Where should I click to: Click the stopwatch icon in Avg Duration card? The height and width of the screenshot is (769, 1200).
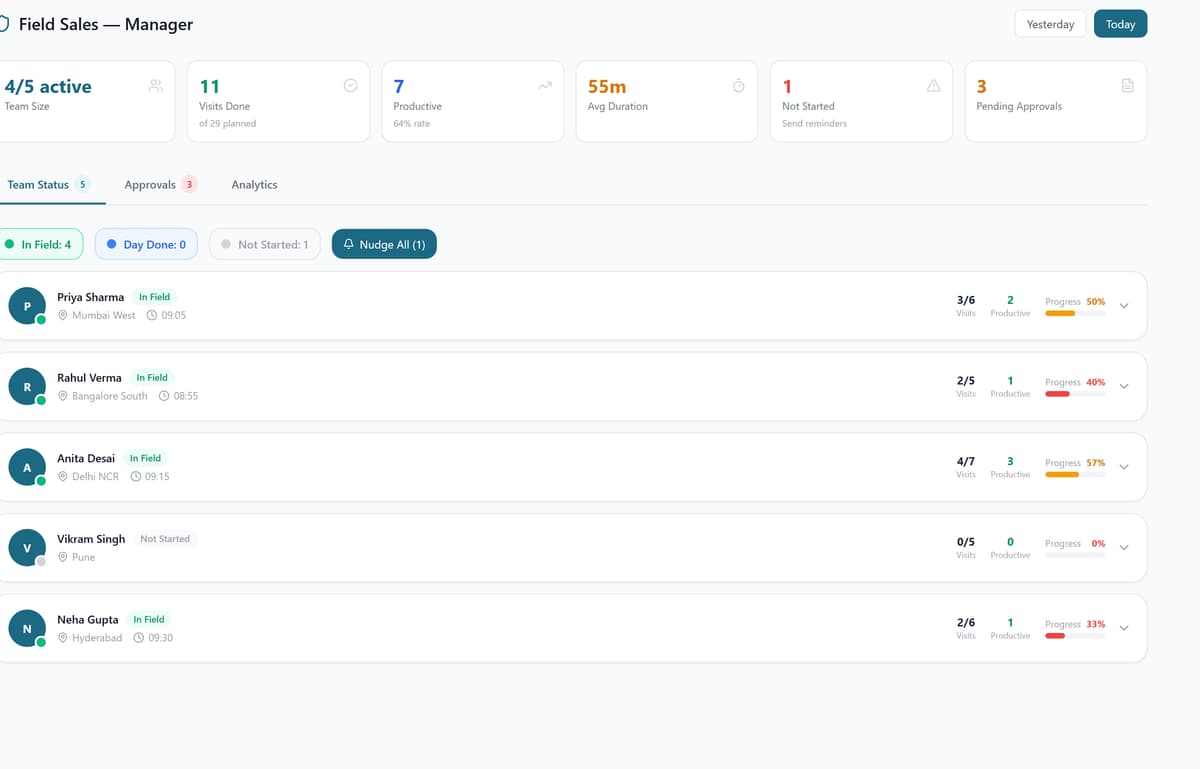click(x=738, y=86)
